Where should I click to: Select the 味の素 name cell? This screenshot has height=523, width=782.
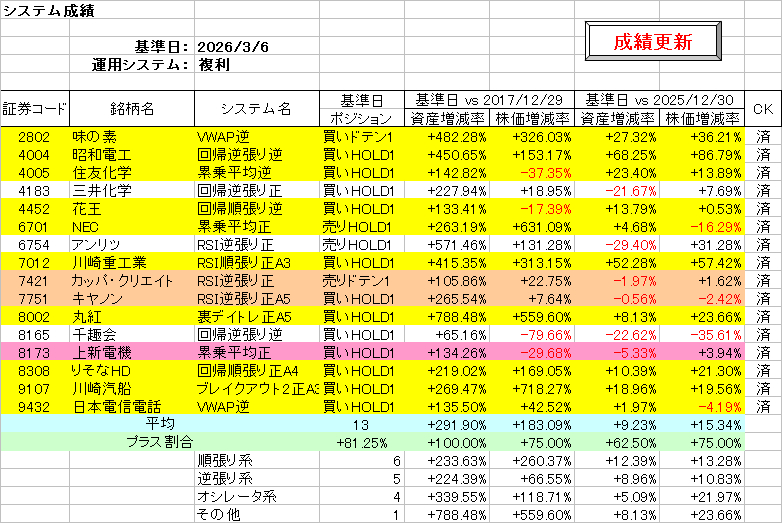[x=132, y=137]
